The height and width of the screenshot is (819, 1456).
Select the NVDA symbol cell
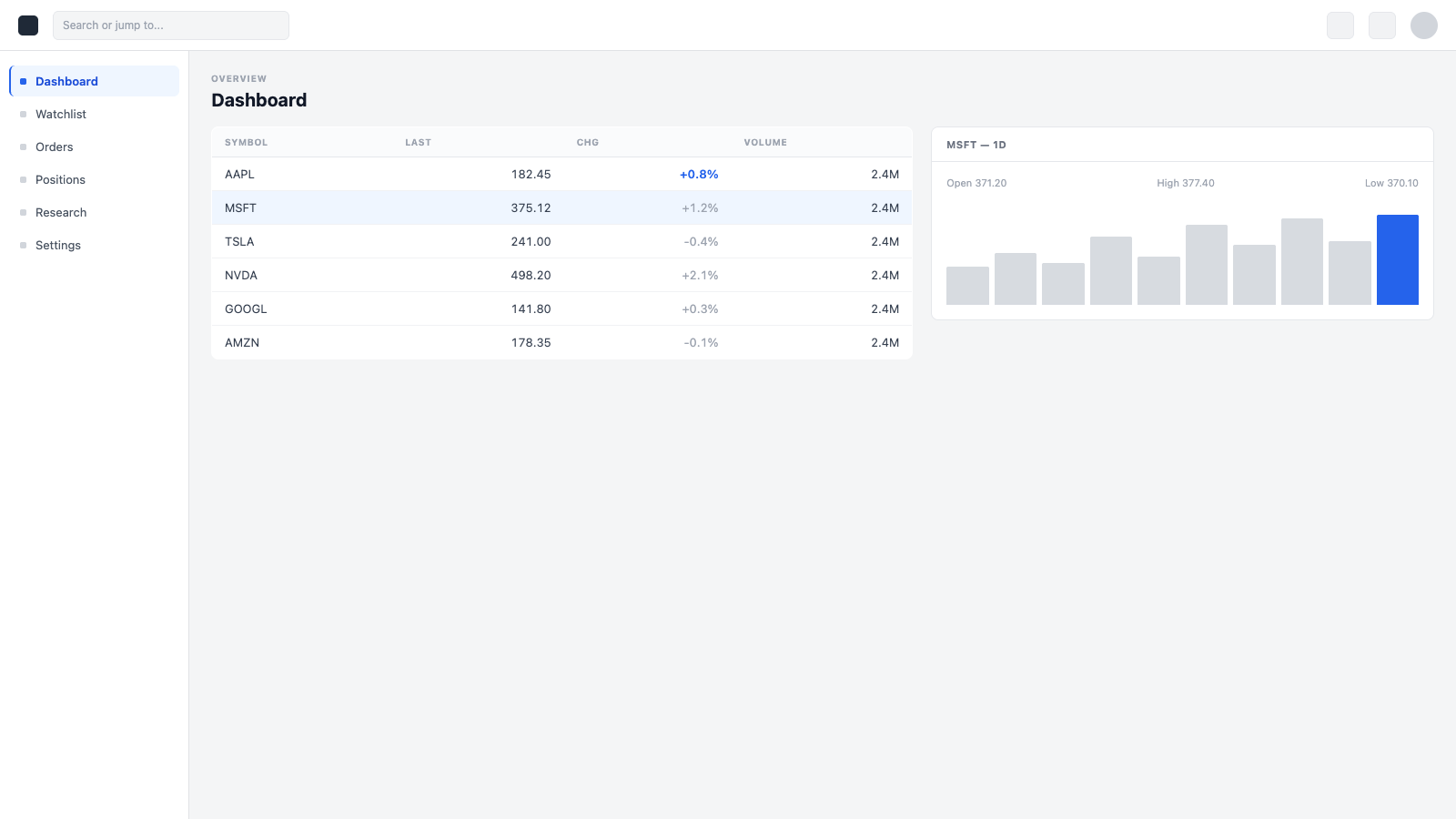pos(241,275)
